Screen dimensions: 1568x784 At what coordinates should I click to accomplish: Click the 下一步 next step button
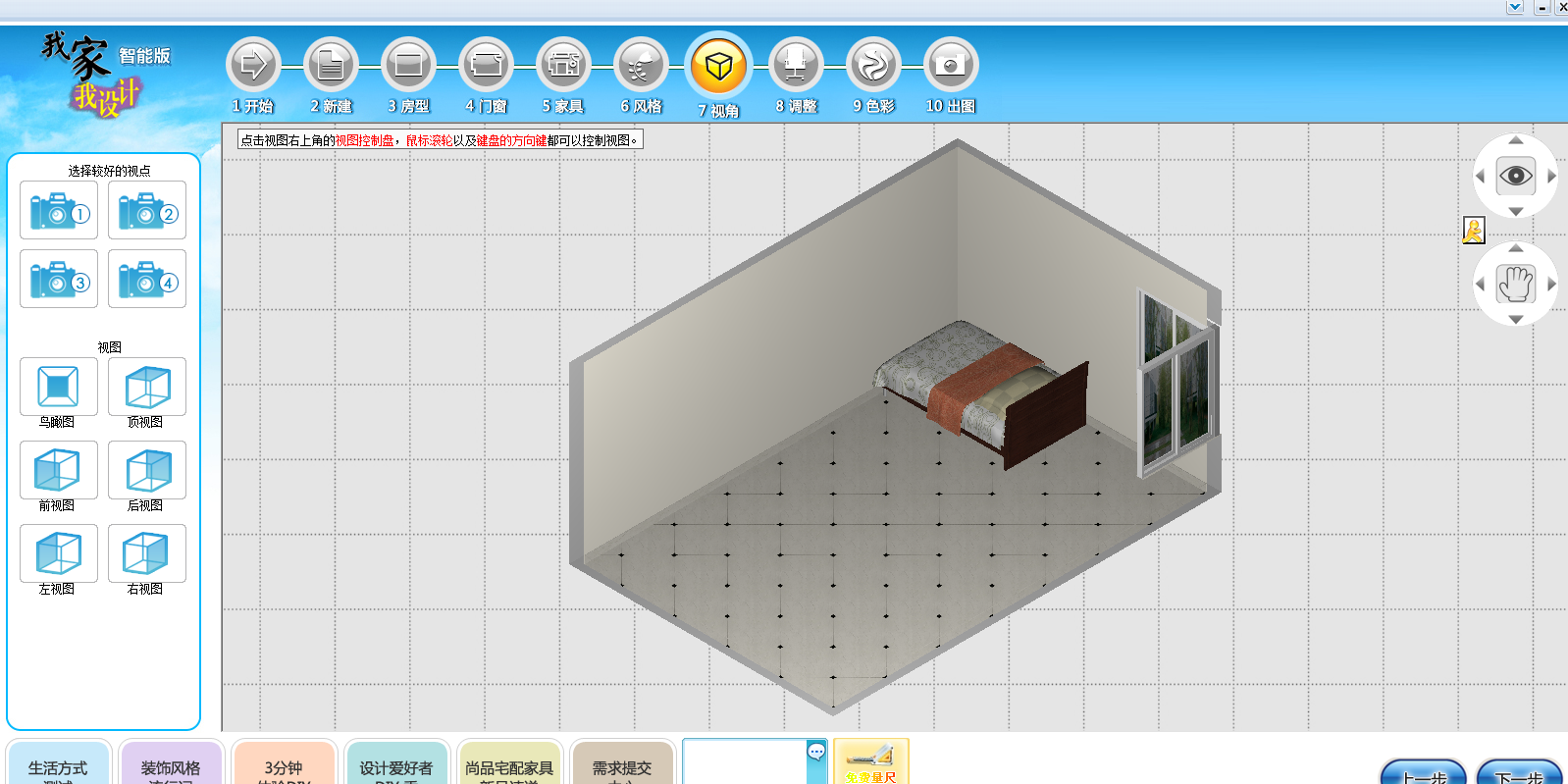click(1518, 774)
